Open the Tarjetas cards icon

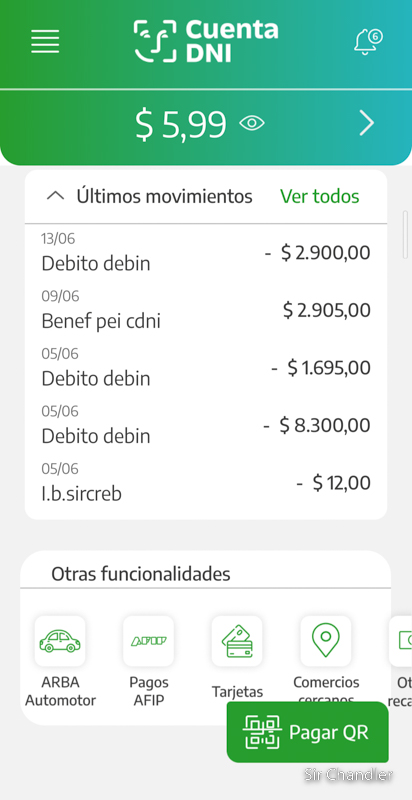click(237, 641)
